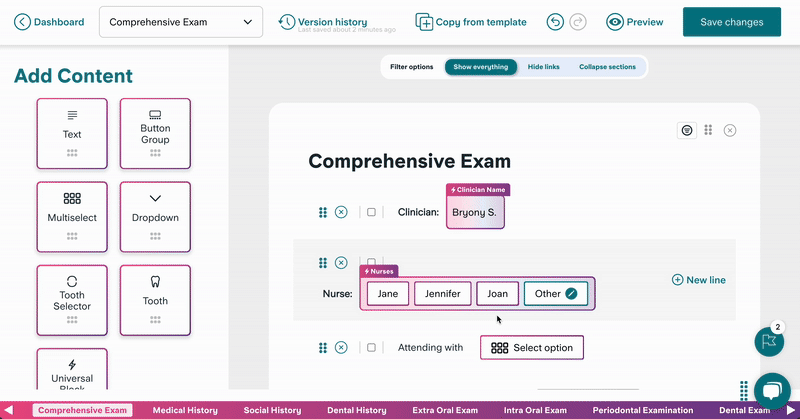Switch to Extra Oral Exam tab
800x419 pixels.
click(445, 410)
